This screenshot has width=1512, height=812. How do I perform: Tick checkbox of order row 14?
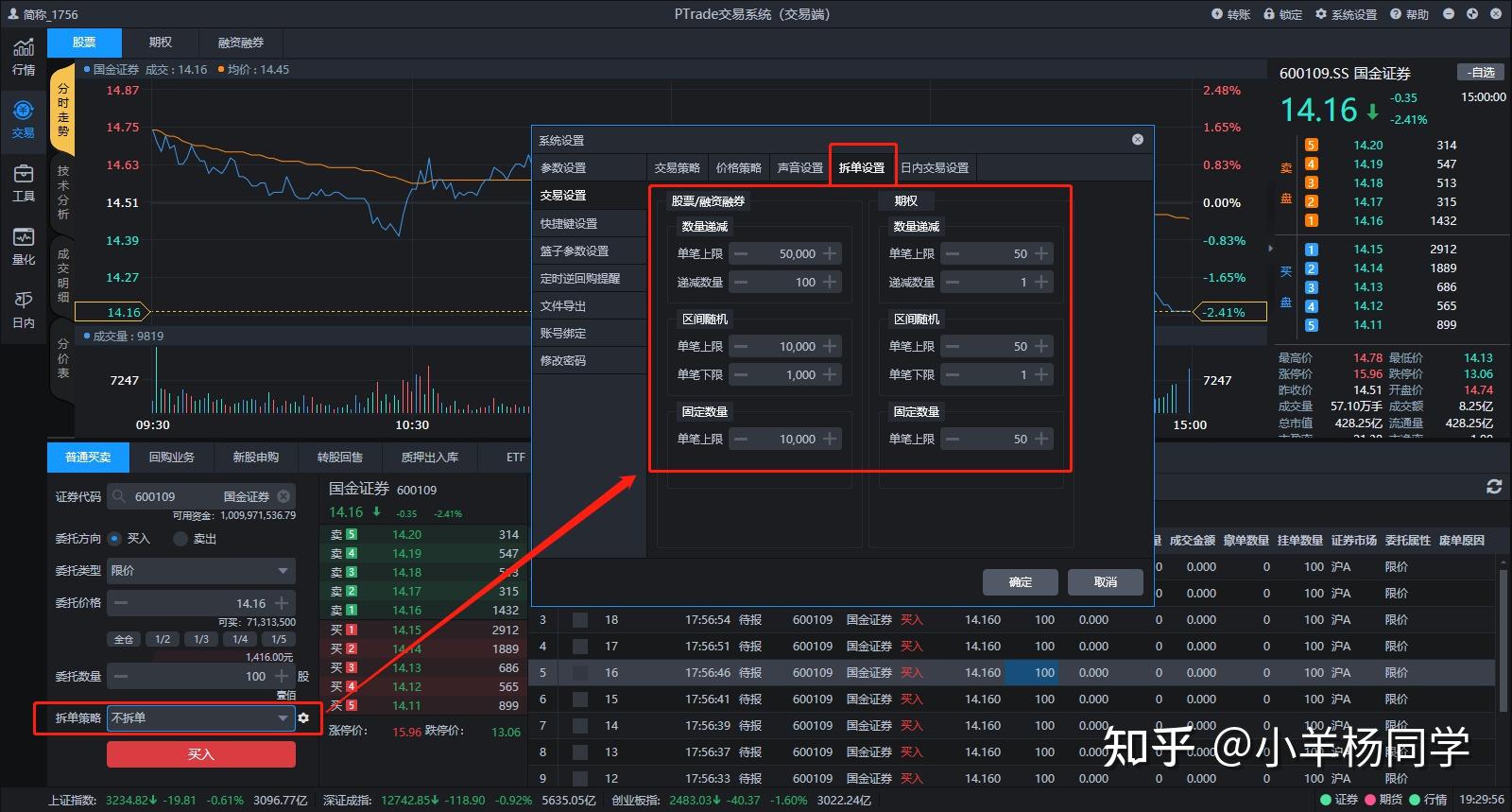click(580, 725)
